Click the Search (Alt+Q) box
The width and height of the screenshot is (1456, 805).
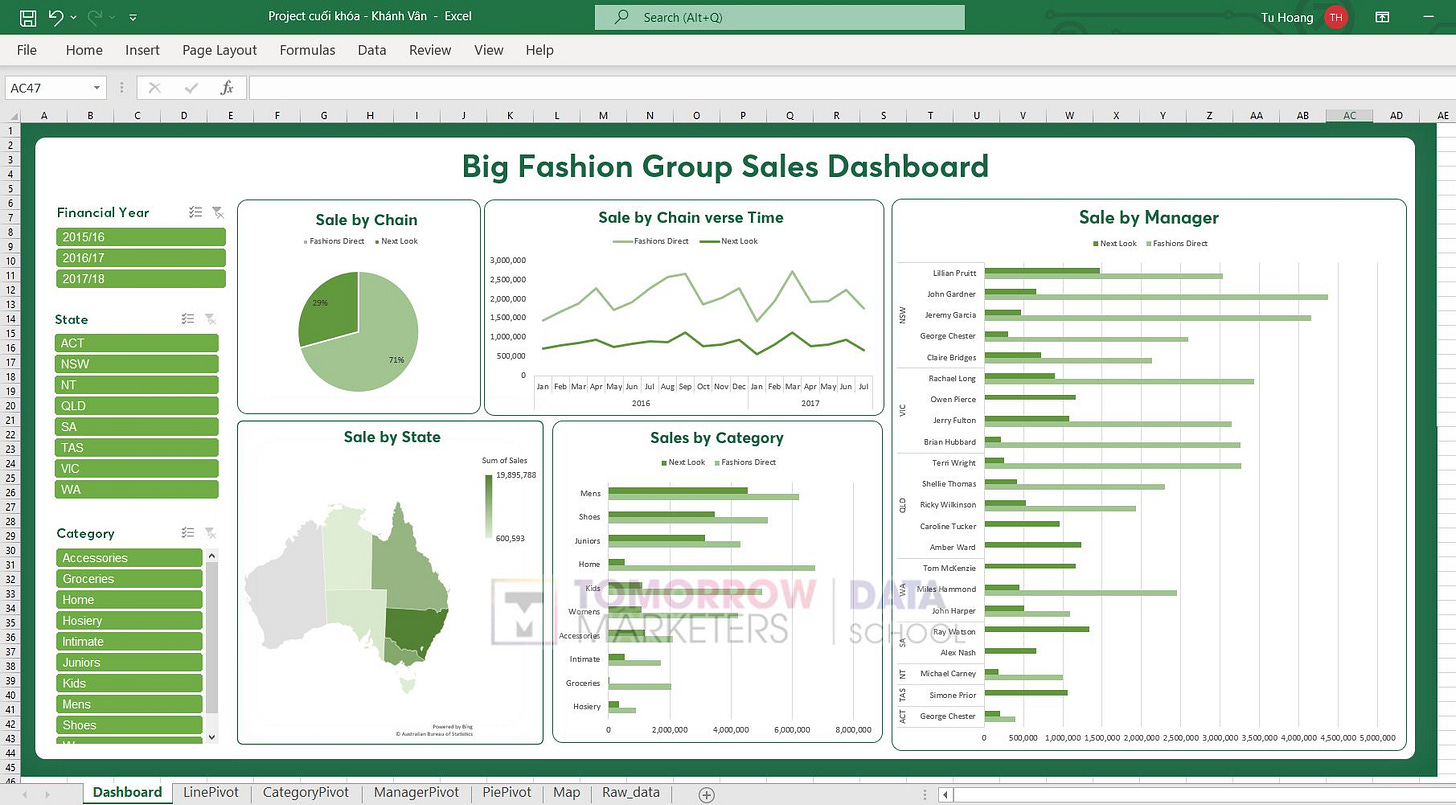(x=780, y=17)
